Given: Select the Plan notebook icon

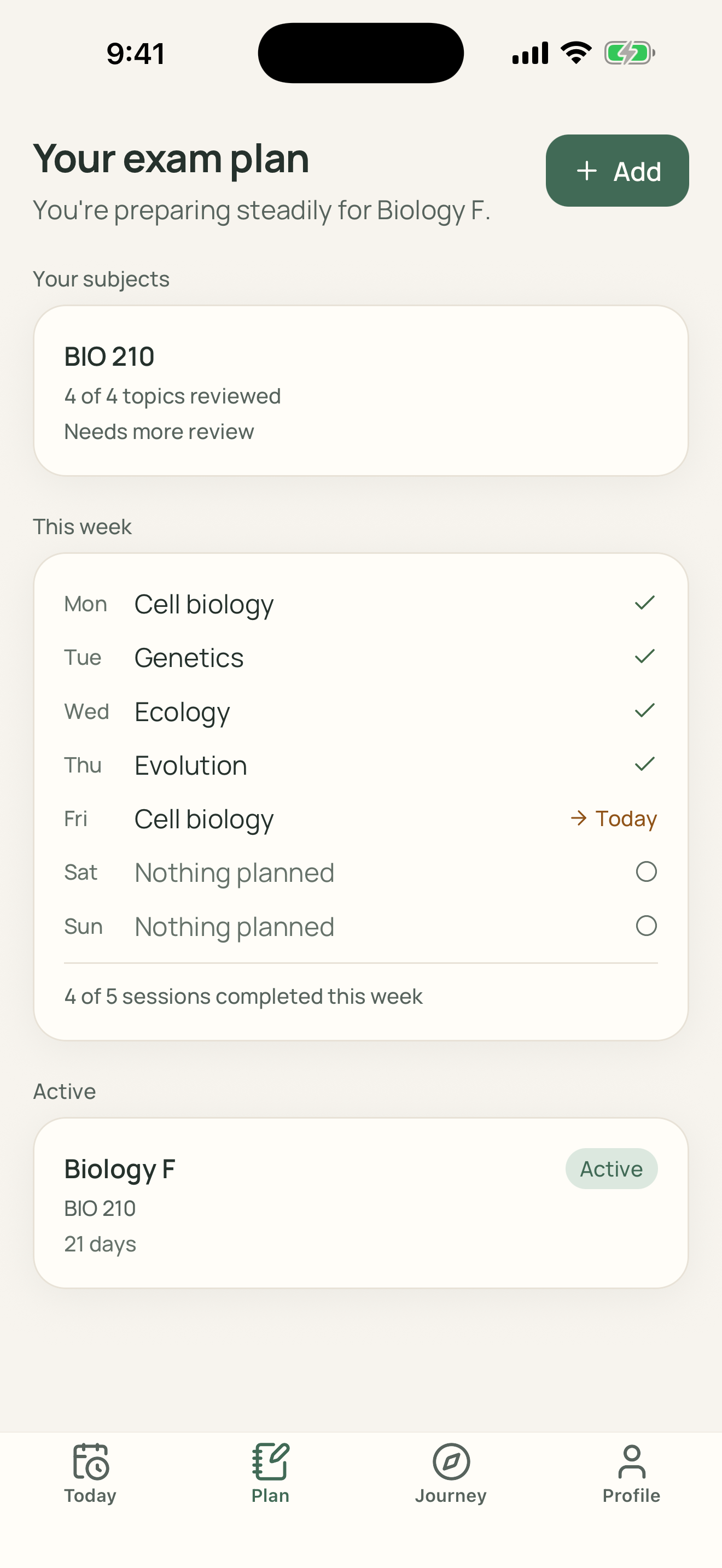Looking at the screenshot, I should pyautogui.click(x=270, y=1461).
